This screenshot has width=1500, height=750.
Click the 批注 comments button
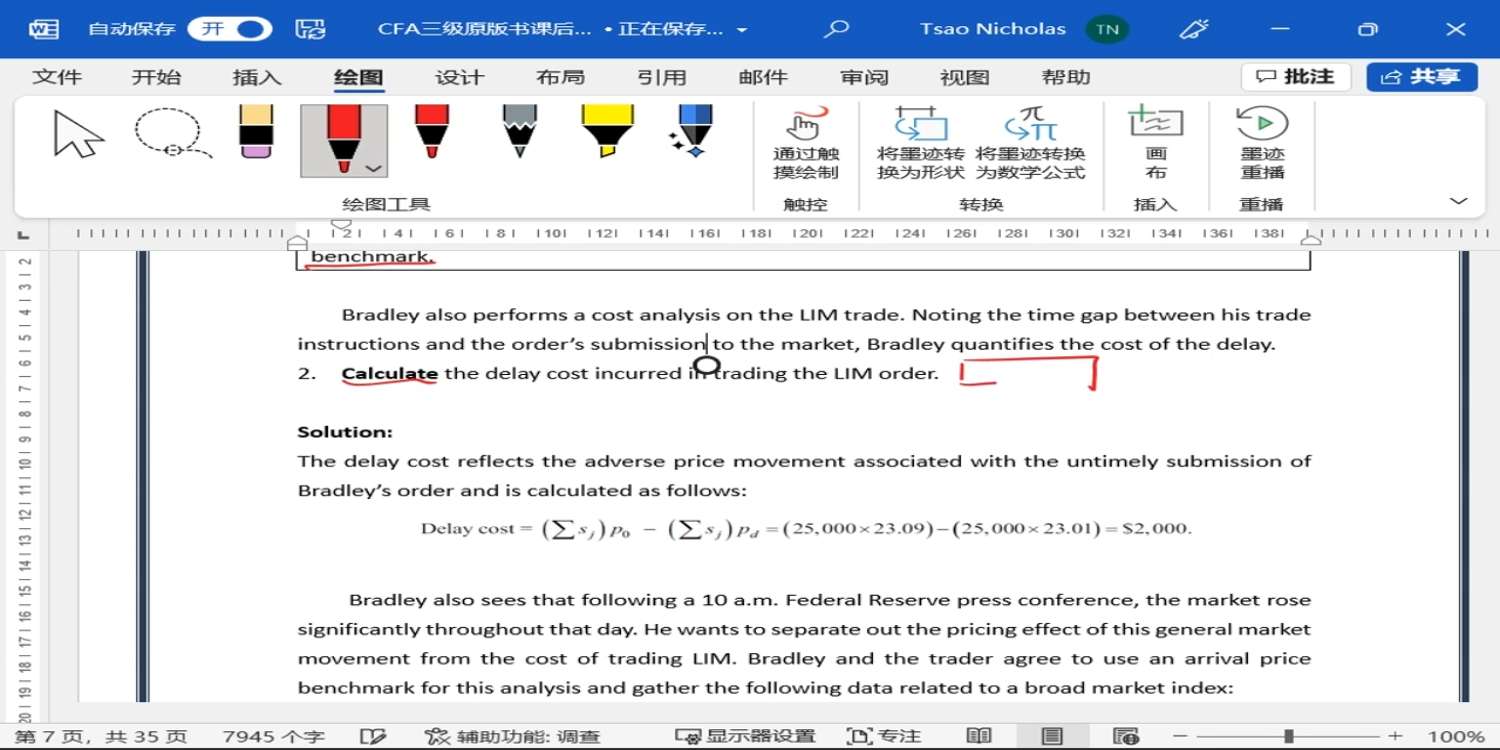(x=1296, y=77)
